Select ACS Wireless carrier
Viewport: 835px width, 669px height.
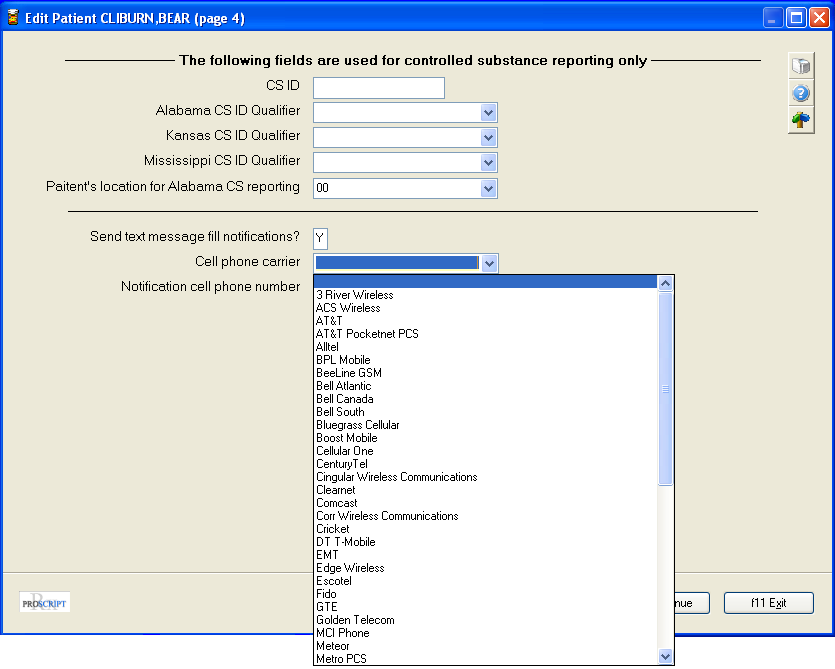486,308
